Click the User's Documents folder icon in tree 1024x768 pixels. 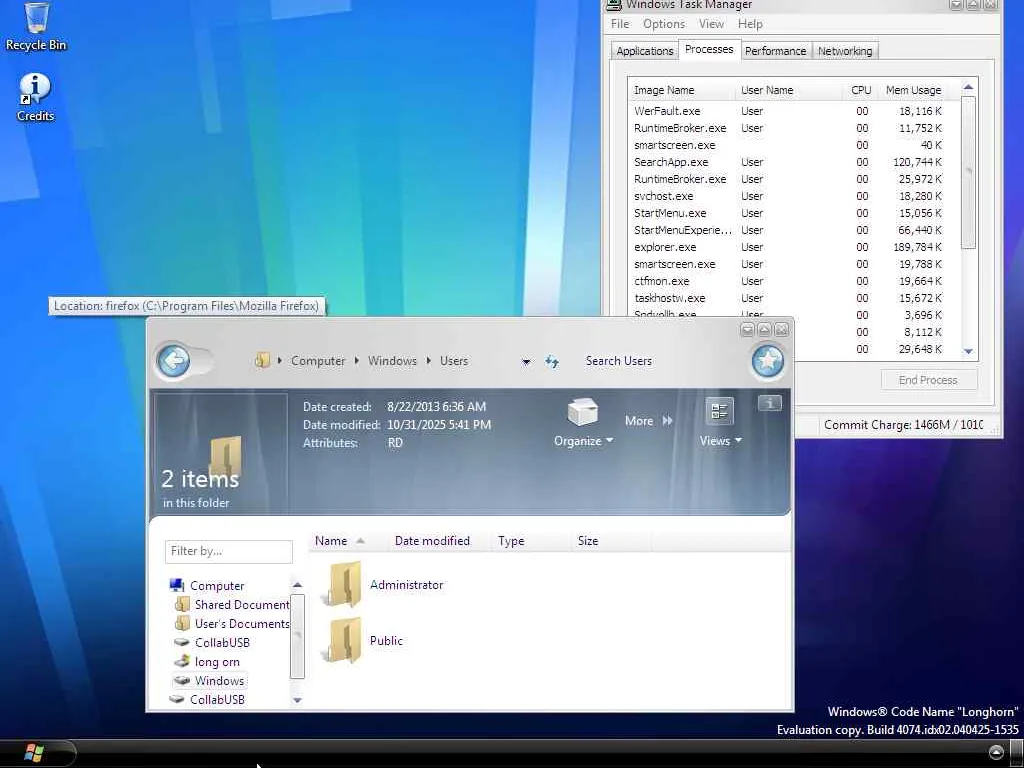click(x=183, y=623)
